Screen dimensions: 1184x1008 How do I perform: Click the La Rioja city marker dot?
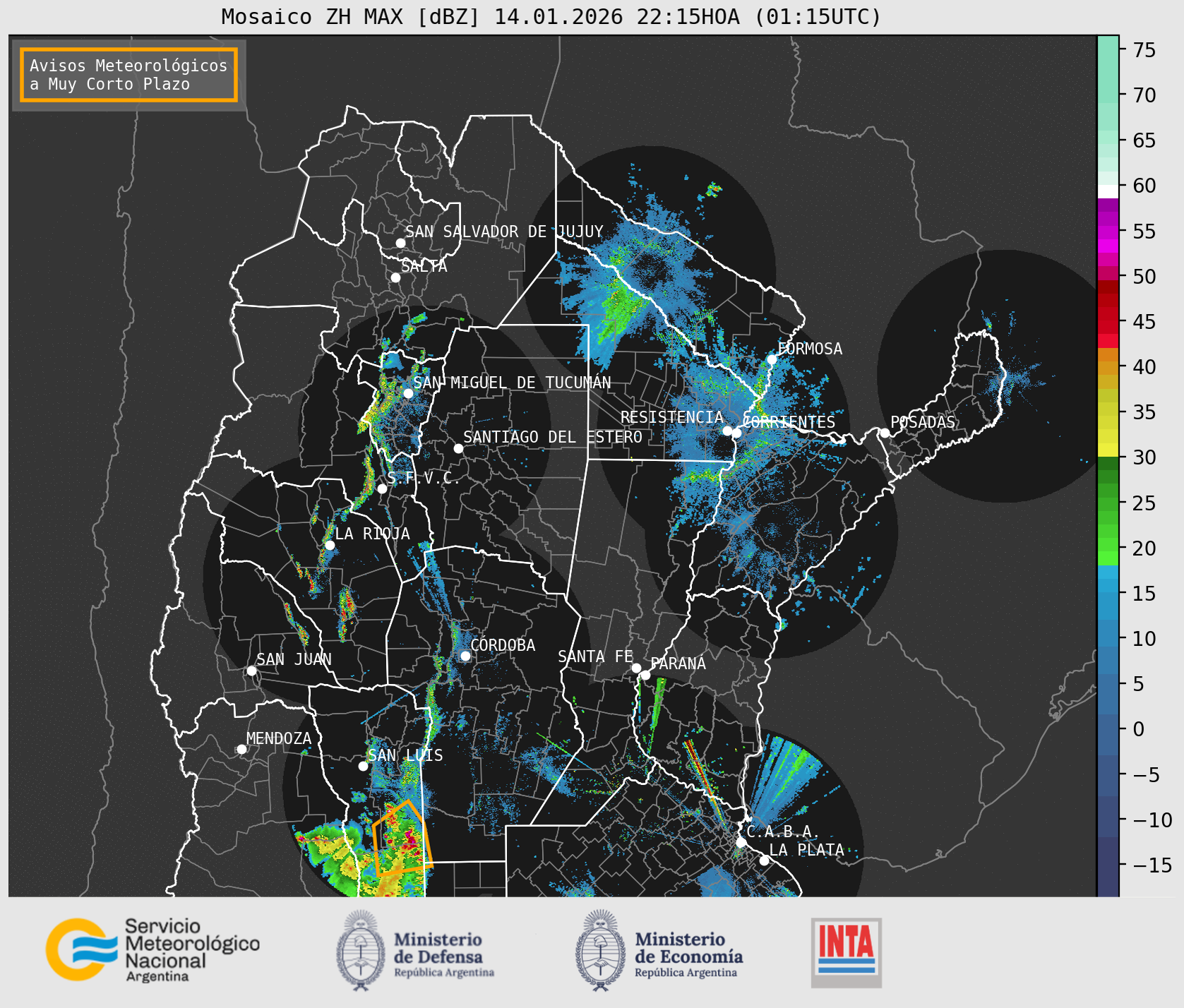click(x=330, y=545)
